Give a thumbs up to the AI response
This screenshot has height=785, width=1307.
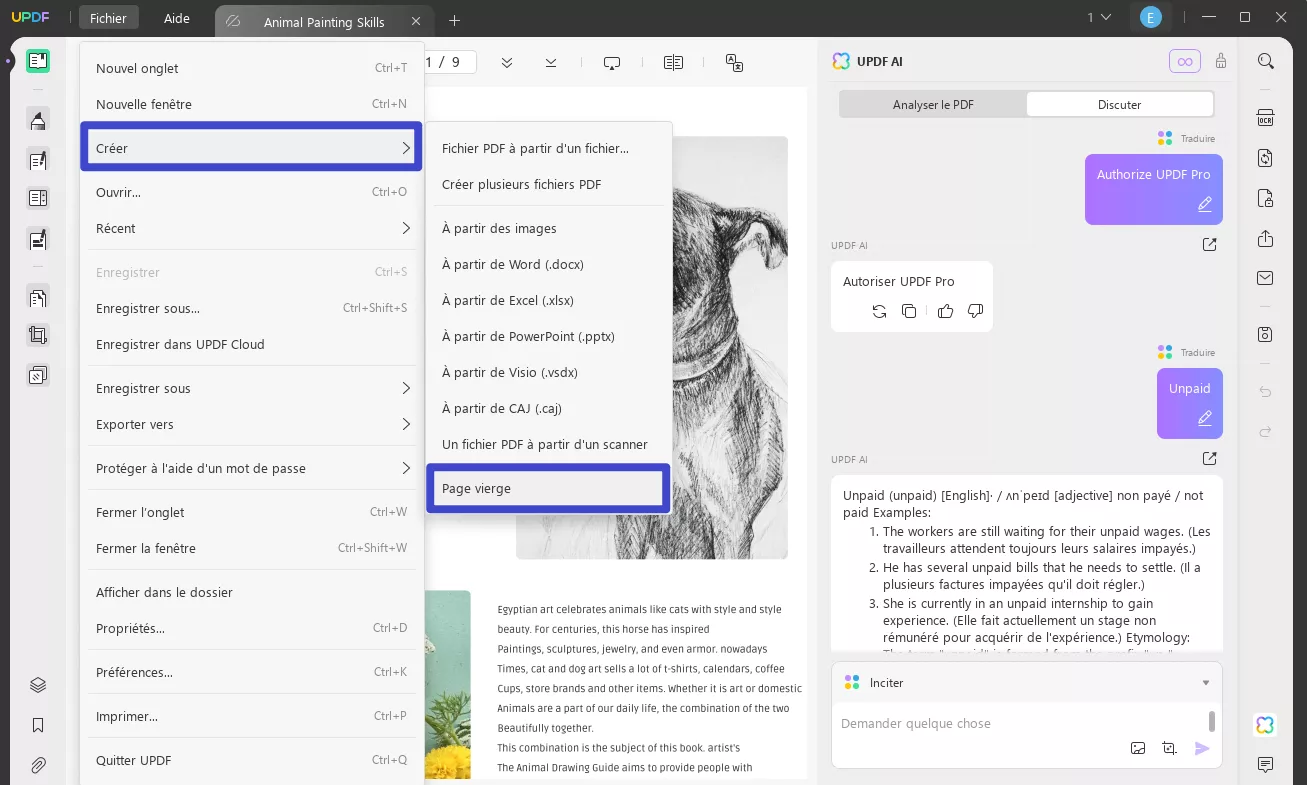coord(945,311)
